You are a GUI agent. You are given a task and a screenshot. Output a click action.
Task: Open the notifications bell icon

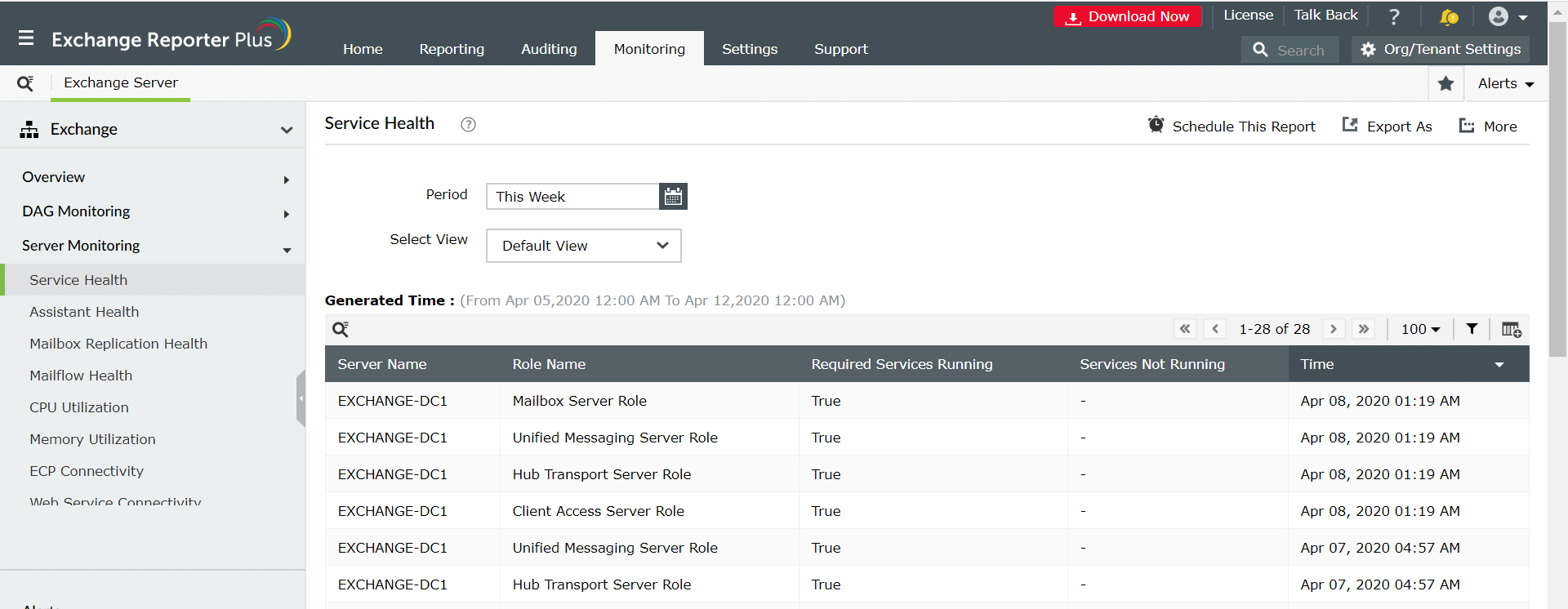coord(1449,16)
